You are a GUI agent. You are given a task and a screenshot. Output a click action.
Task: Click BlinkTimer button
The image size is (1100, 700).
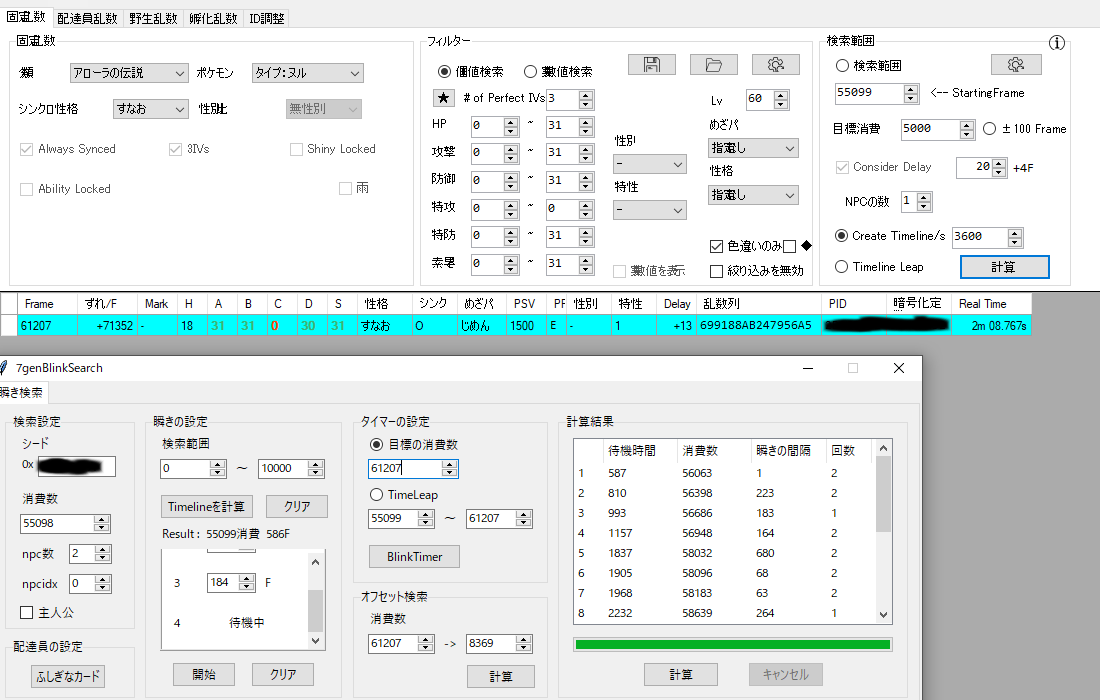pyautogui.click(x=415, y=556)
